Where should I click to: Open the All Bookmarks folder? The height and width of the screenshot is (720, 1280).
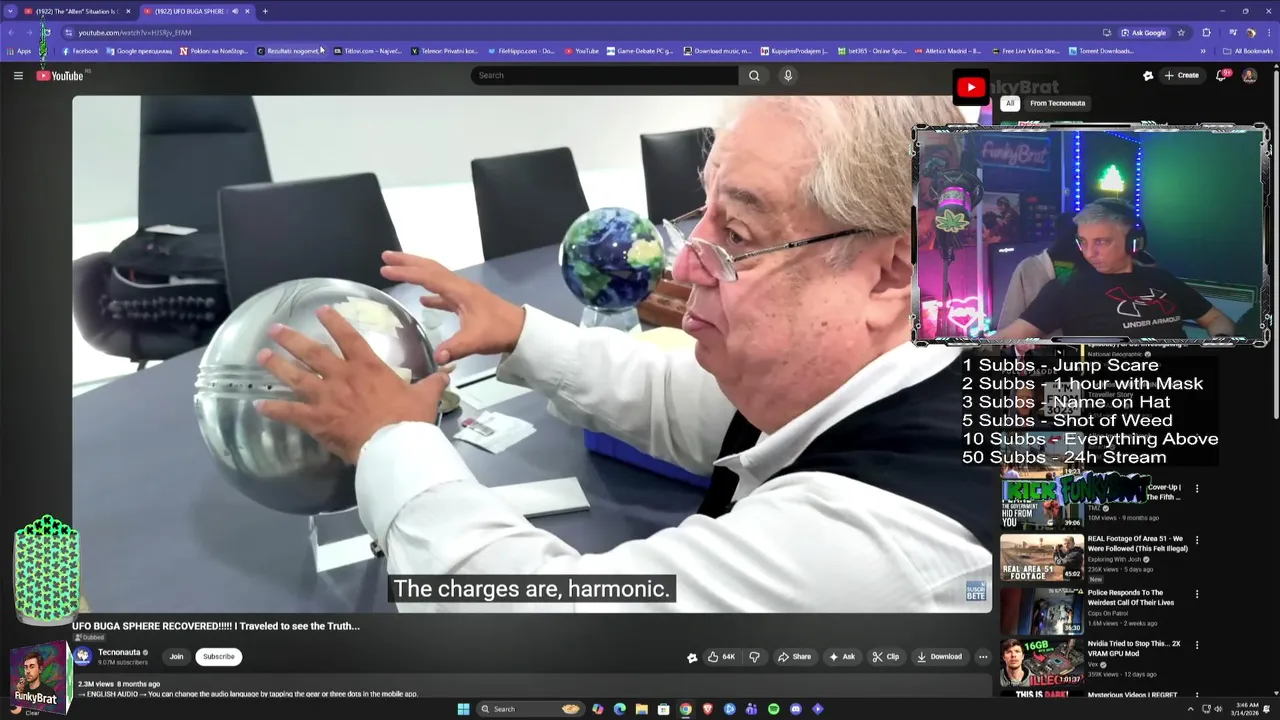1248,51
